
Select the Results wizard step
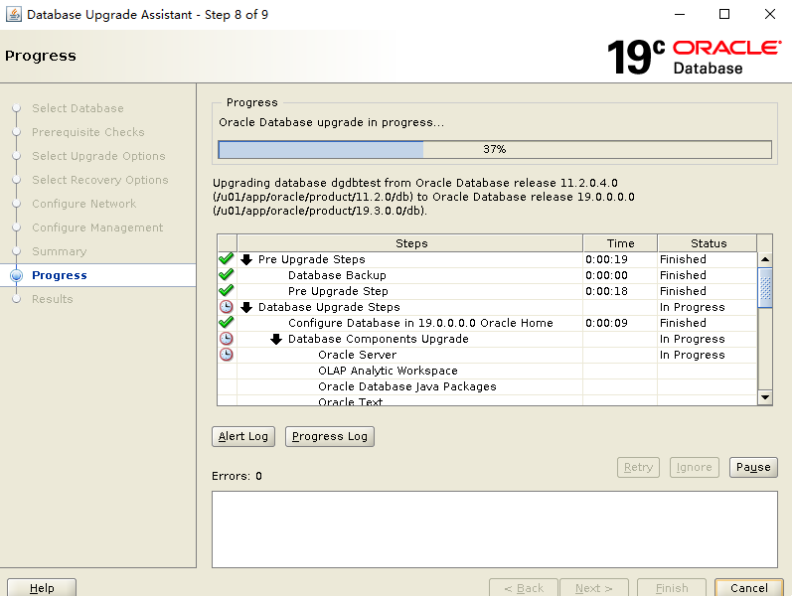coord(53,299)
